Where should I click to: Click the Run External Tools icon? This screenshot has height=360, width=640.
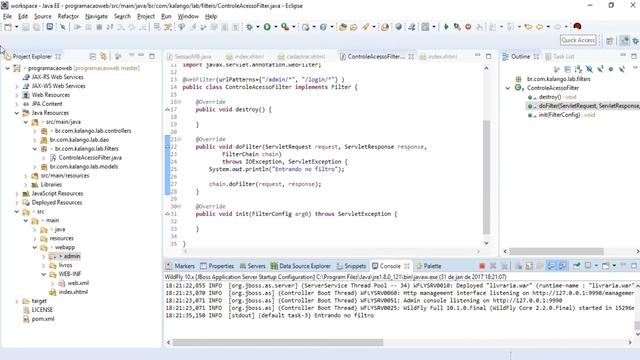(285, 27)
